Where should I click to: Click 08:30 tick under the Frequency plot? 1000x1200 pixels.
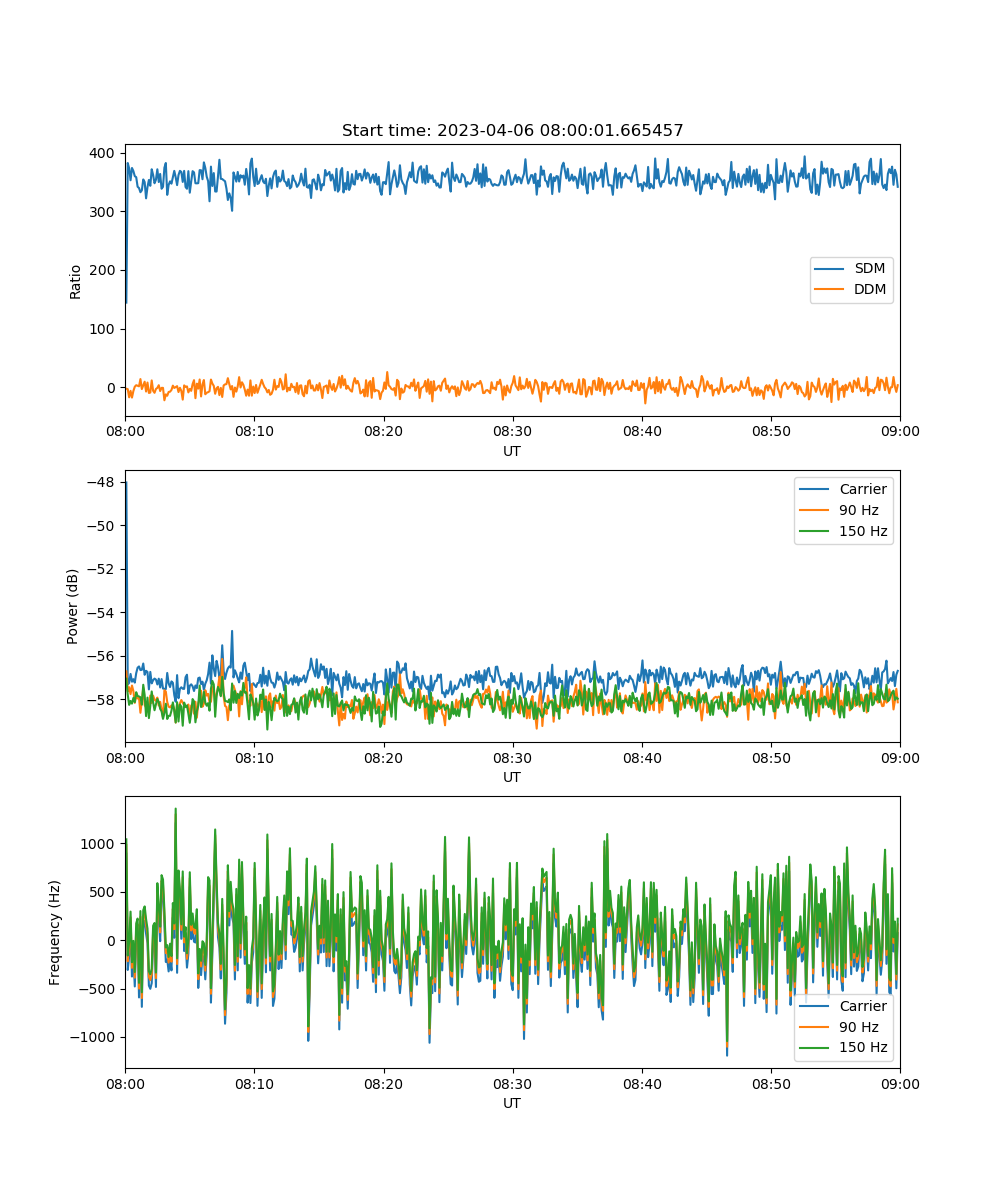(512, 1083)
